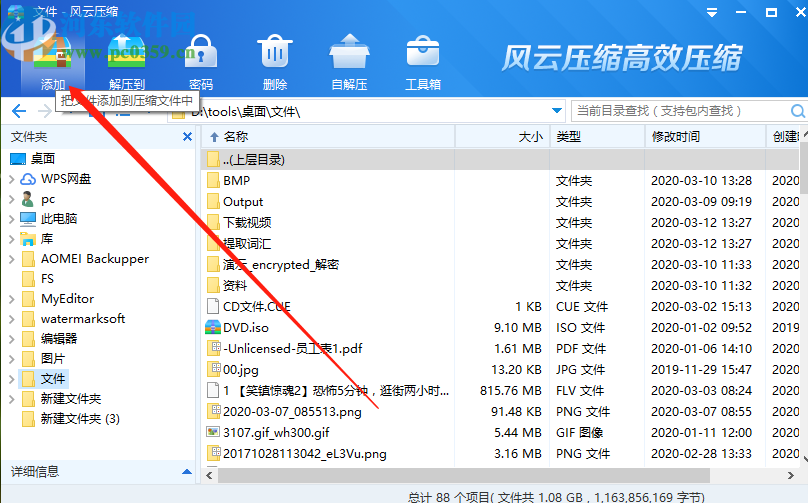Select 桌面 in the folder tree
This screenshot has height=503, width=808.
point(43,159)
